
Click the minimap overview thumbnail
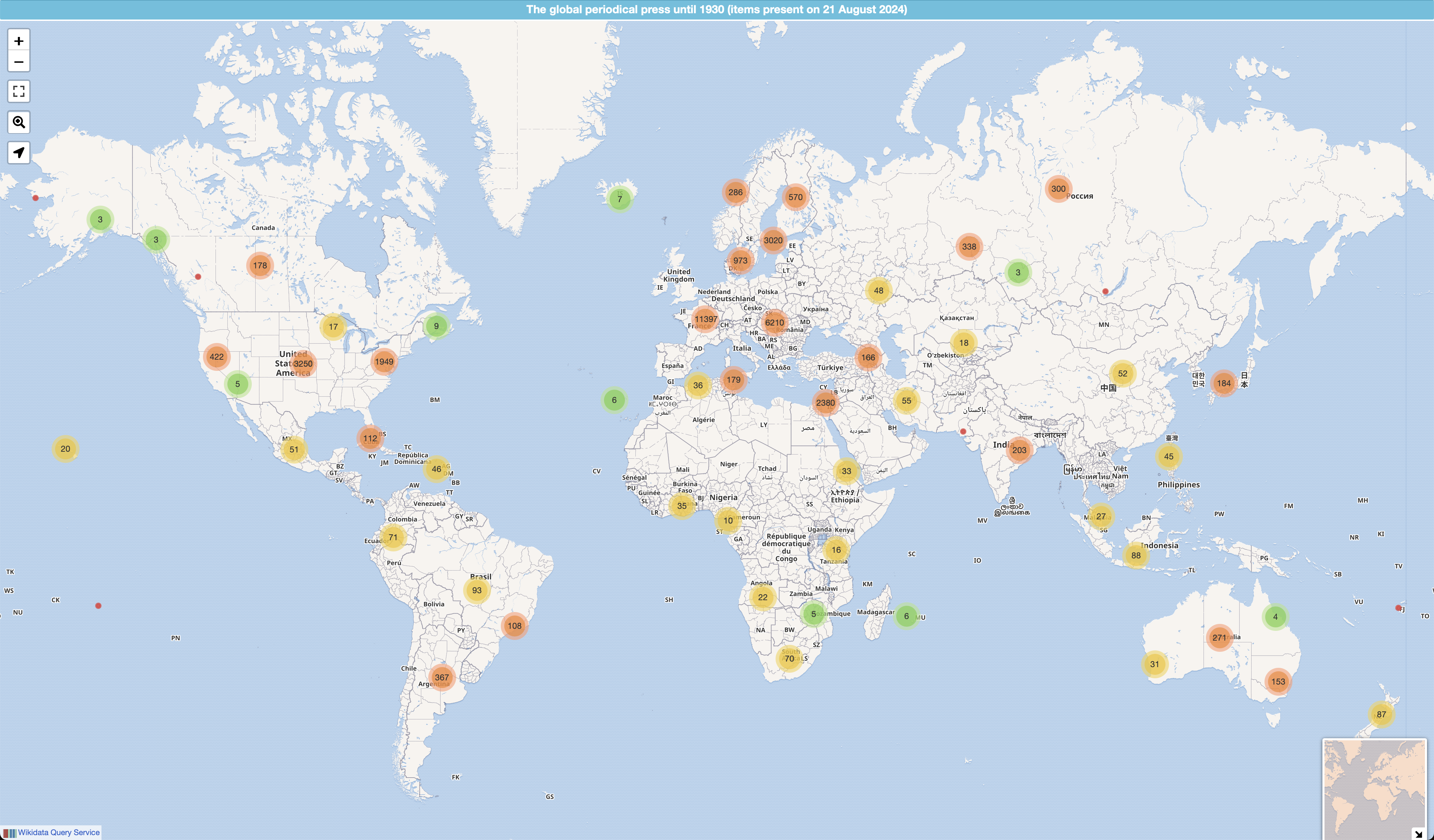(x=1374, y=789)
